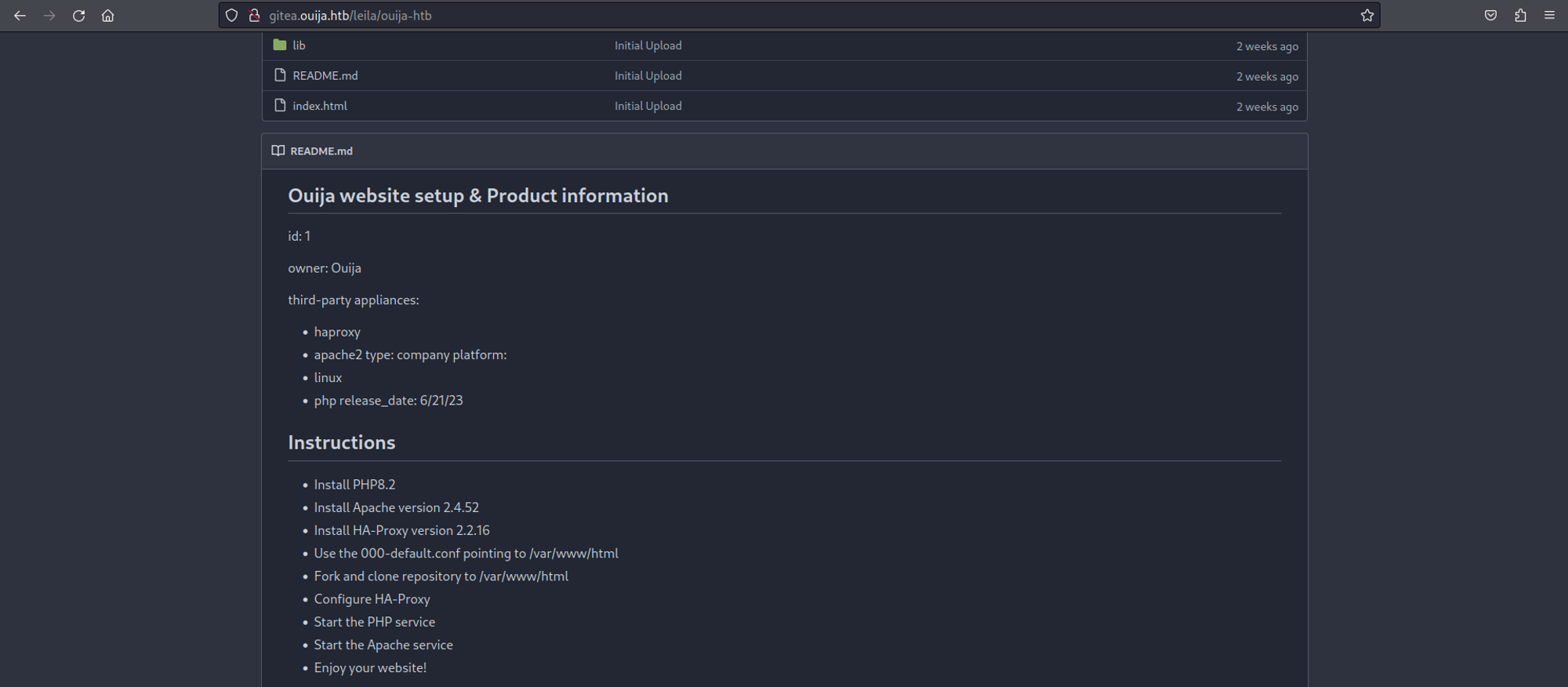The image size is (1568, 687).
Task: Open insecure connection padlock info
Action: (254, 16)
